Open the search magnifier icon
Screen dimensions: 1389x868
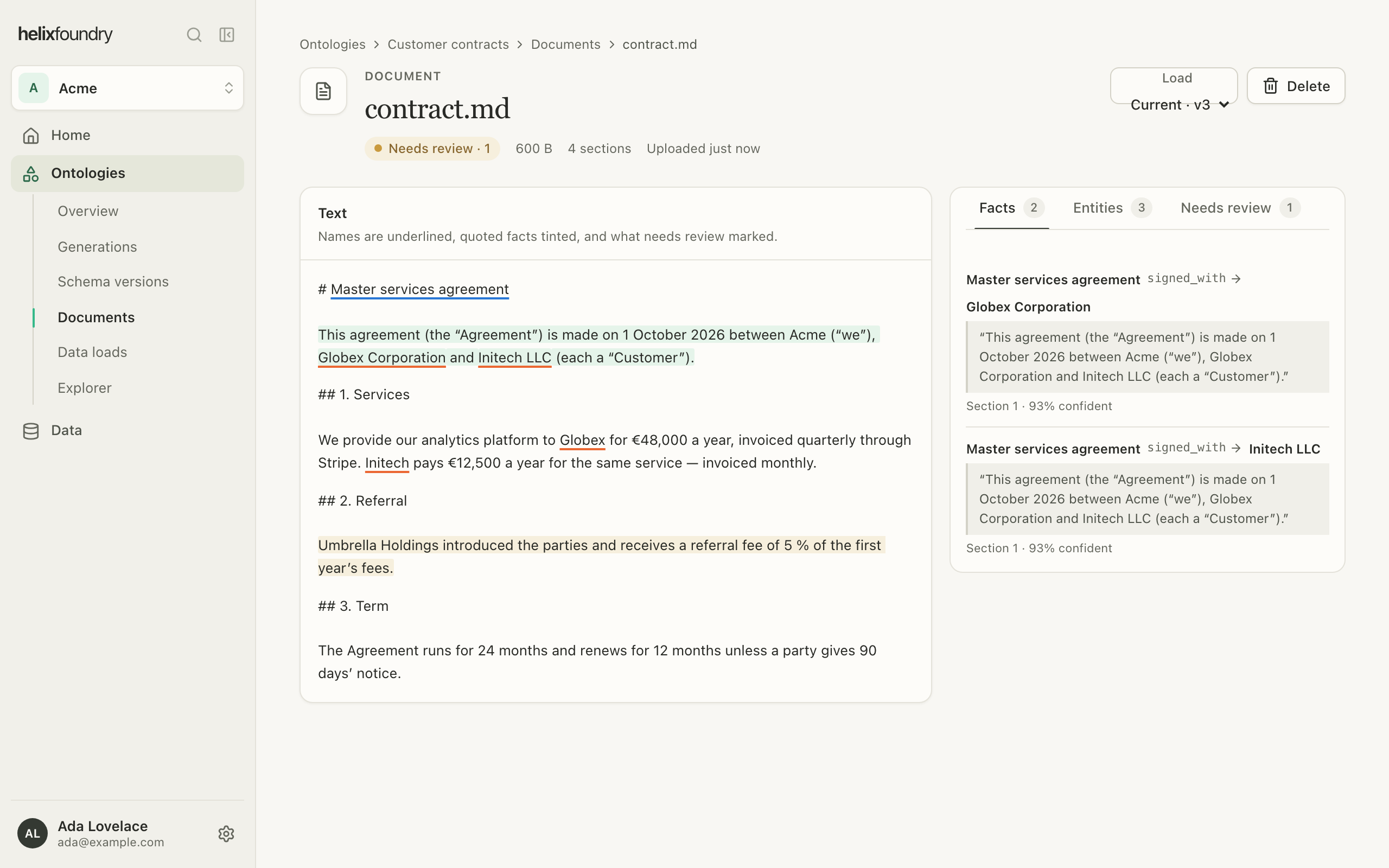coord(194,35)
